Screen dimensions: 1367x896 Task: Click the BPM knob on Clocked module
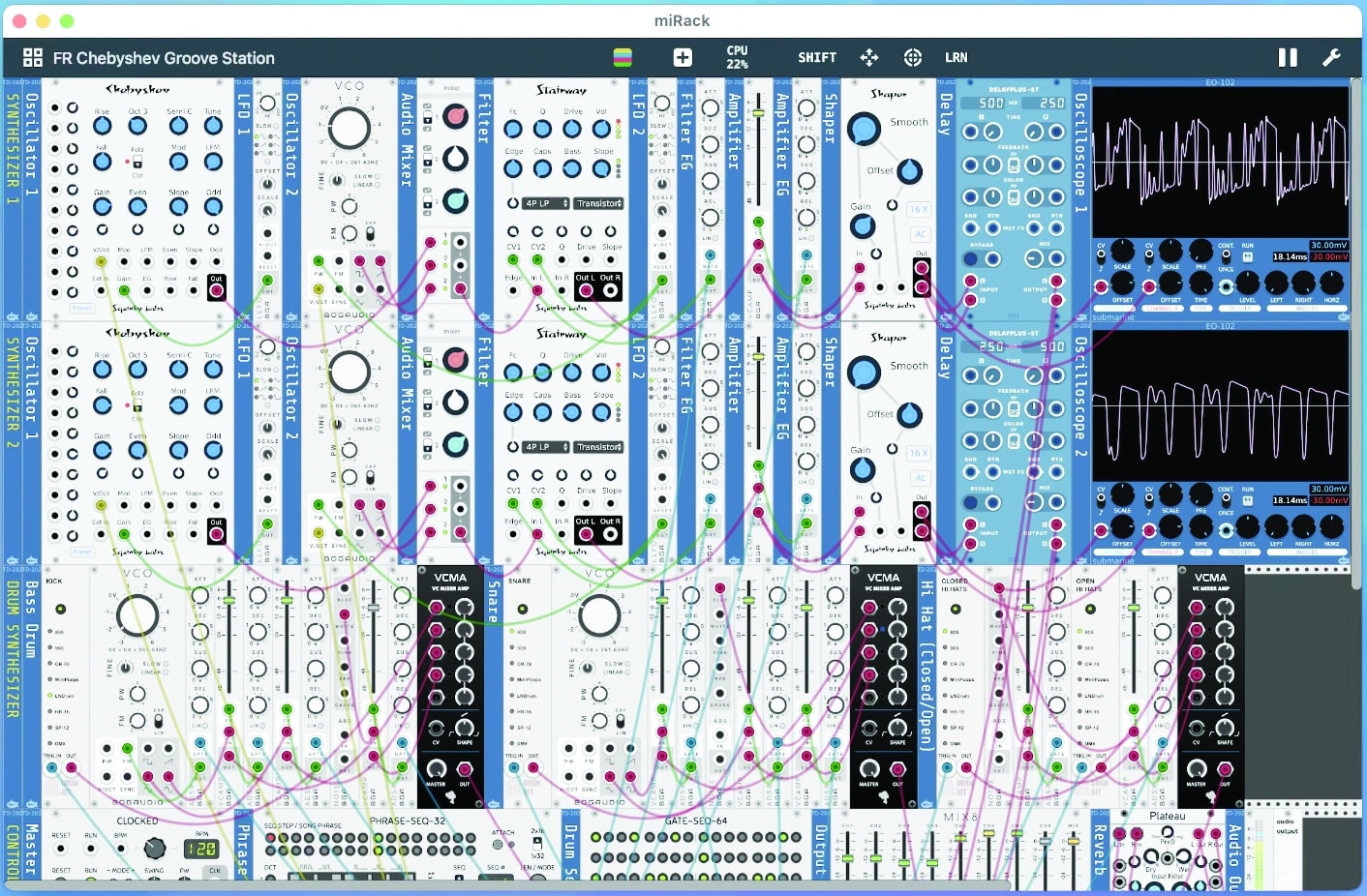pos(154,849)
